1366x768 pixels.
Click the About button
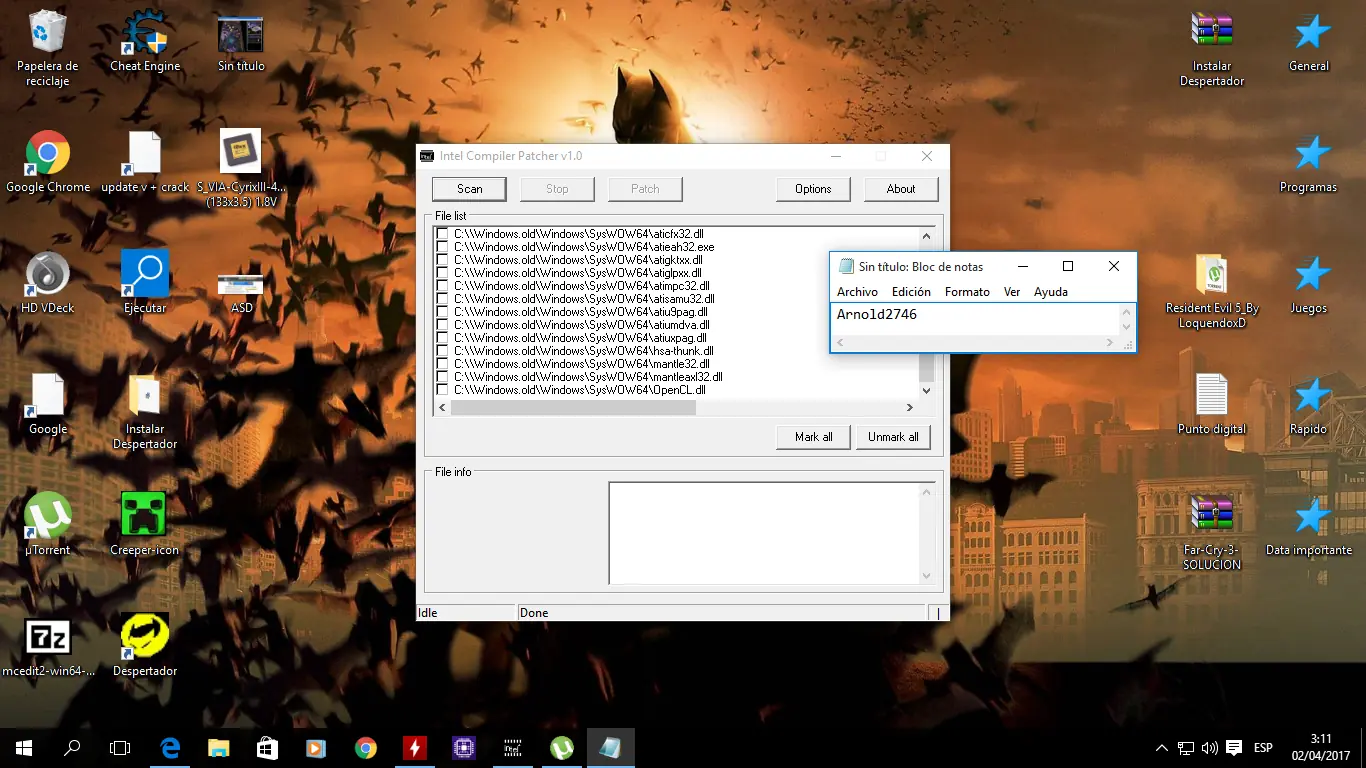901,189
